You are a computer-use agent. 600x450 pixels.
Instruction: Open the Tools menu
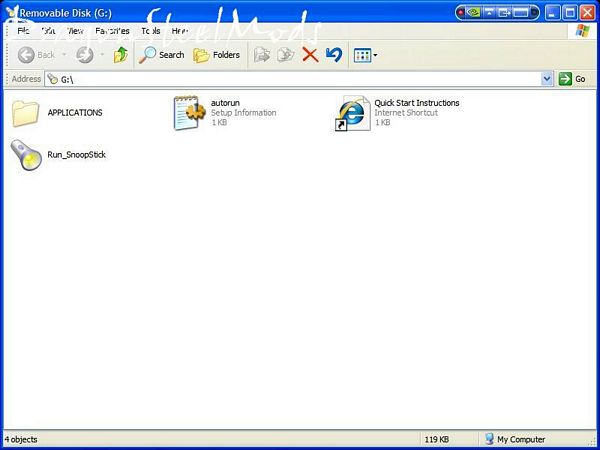(x=151, y=31)
